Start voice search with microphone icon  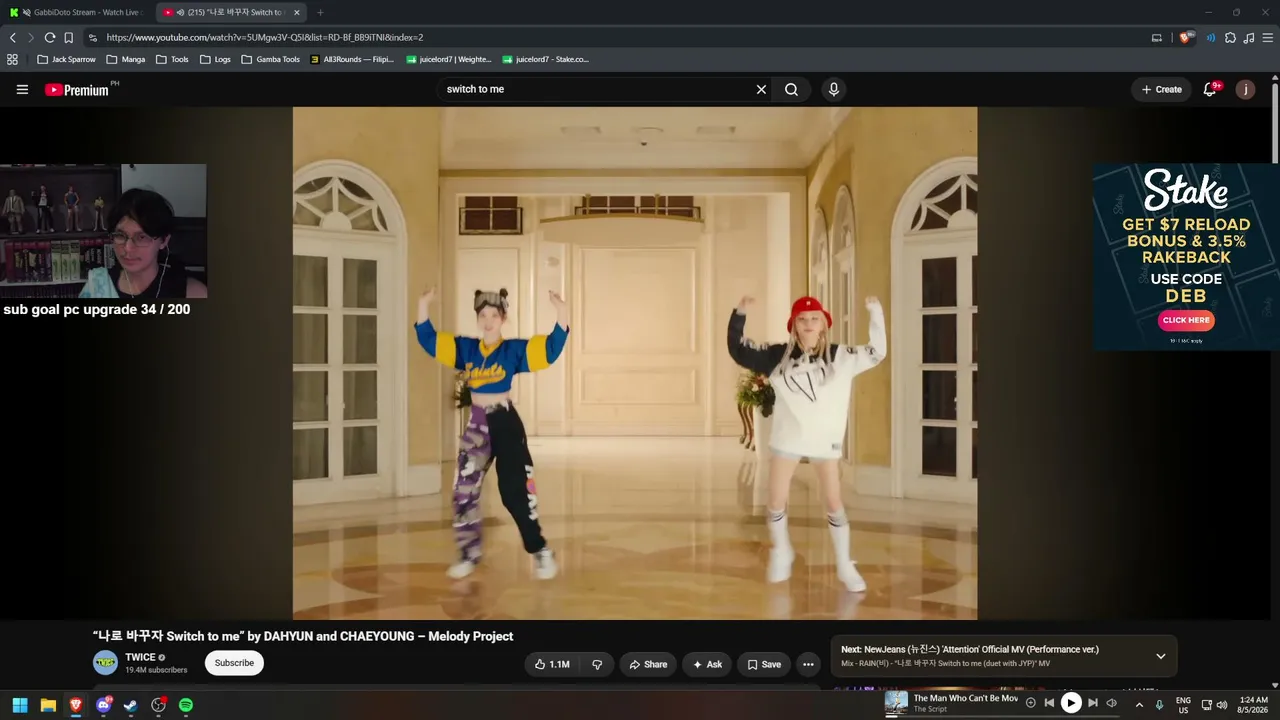pos(834,90)
